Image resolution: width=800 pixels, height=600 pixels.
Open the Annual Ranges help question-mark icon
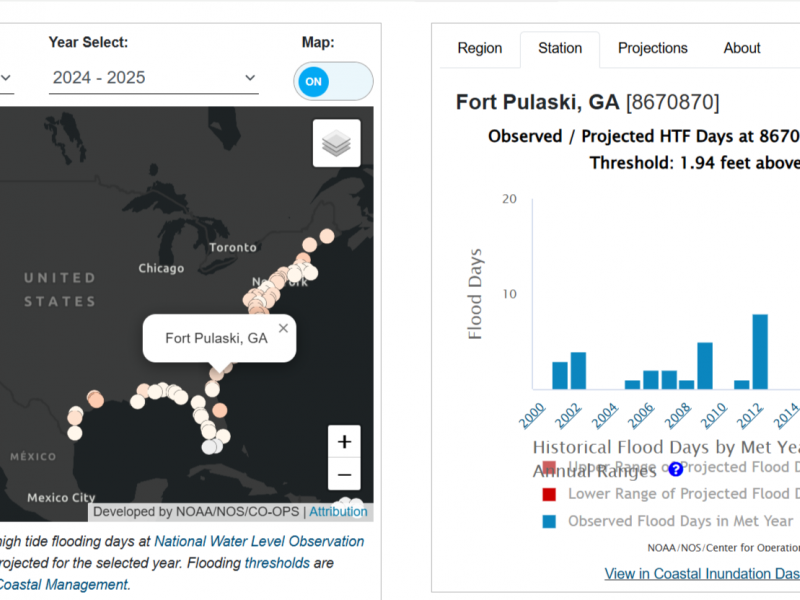coord(675,468)
